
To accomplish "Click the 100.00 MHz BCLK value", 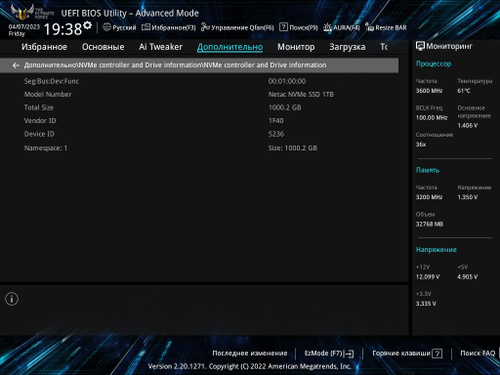I will pos(431,118).
